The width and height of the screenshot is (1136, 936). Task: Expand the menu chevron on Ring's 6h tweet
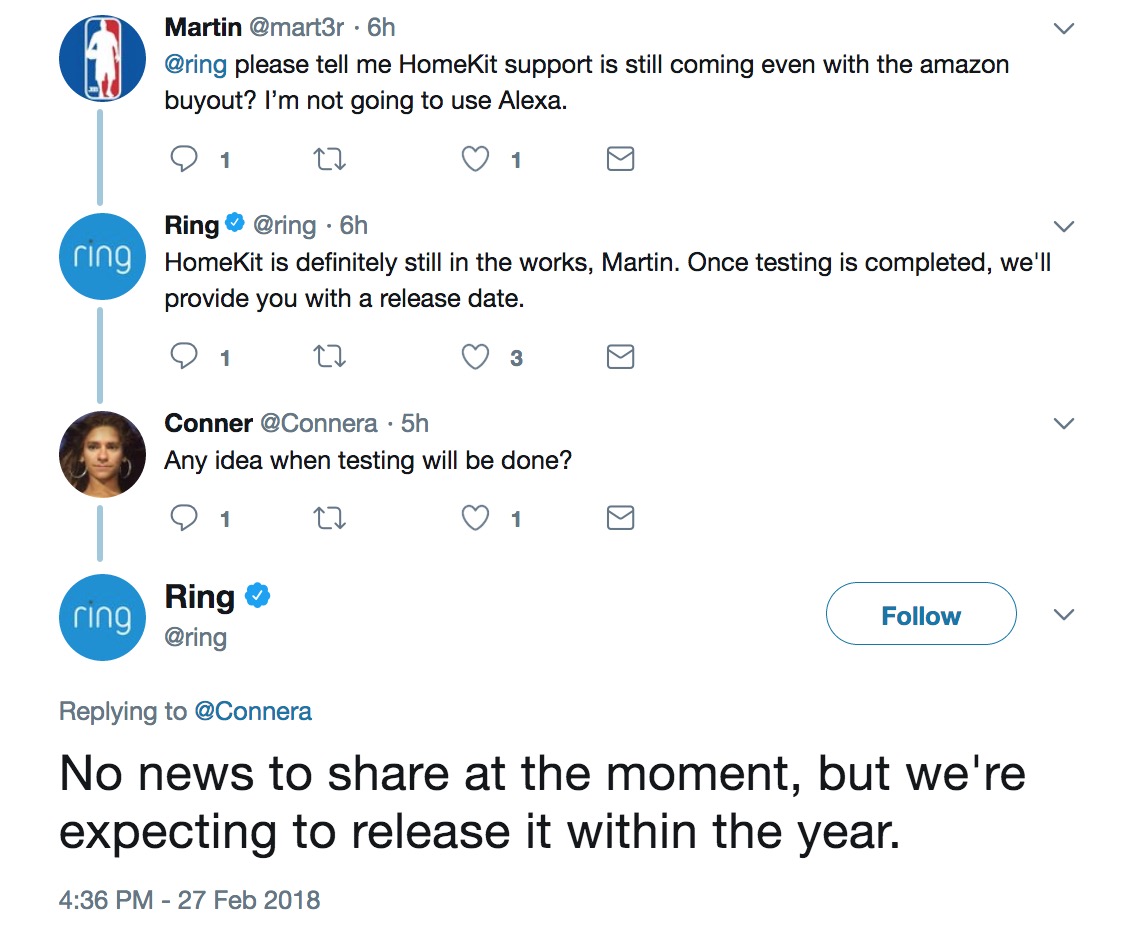[x=1064, y=227]
